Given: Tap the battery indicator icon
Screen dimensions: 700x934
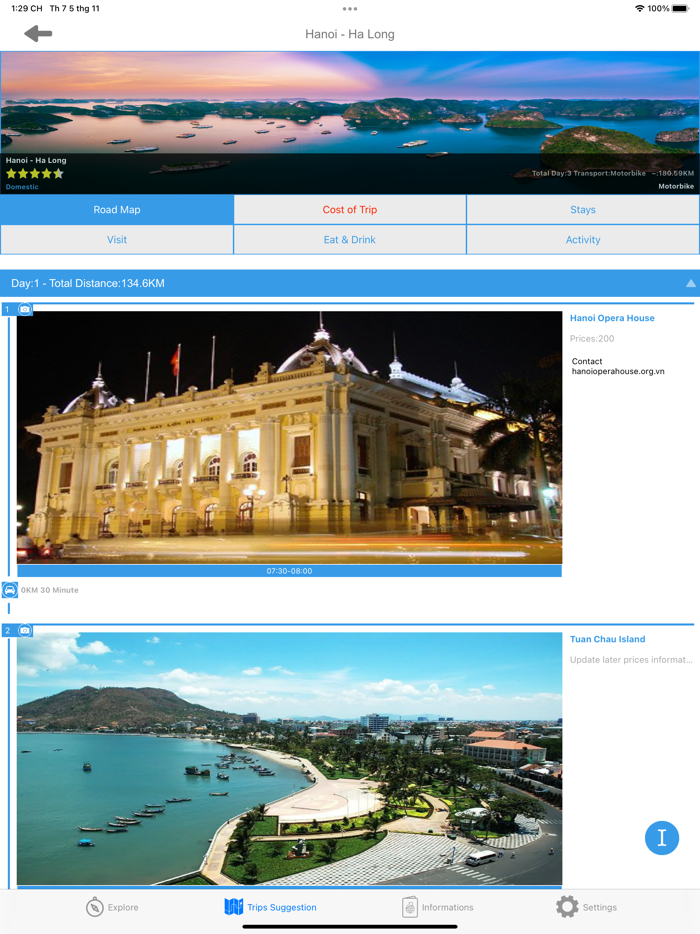Looking at the screenshot, I should click(680, 8).
